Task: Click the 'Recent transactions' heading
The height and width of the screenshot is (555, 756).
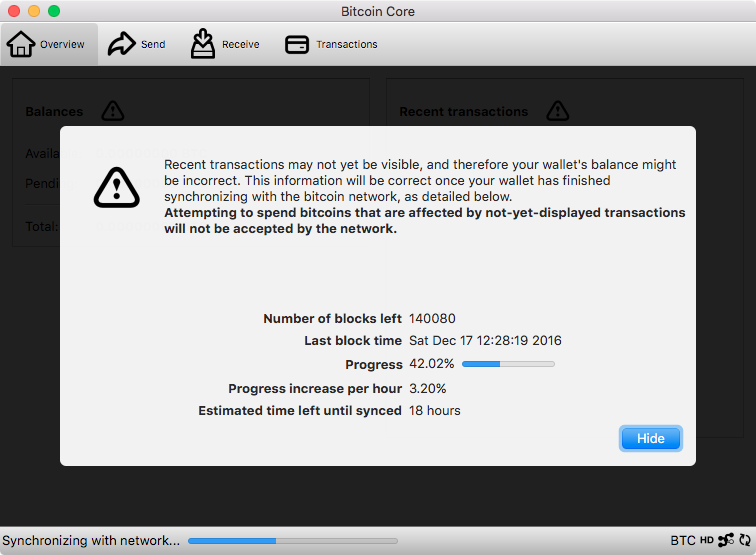Action: tap(464, 111)
